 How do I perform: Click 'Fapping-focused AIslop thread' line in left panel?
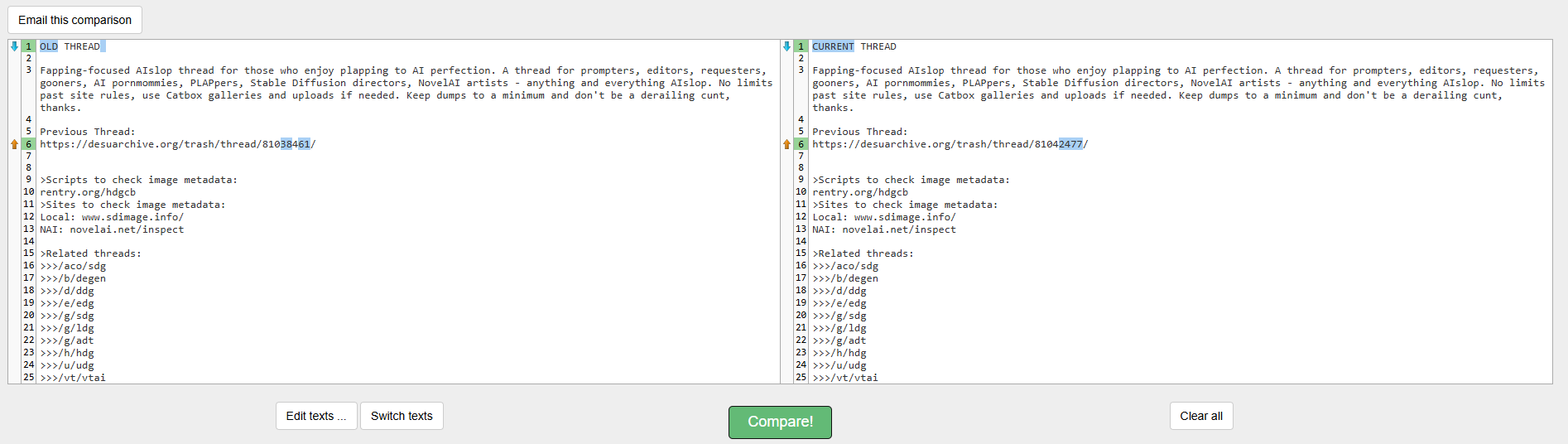tap(406, 89)
